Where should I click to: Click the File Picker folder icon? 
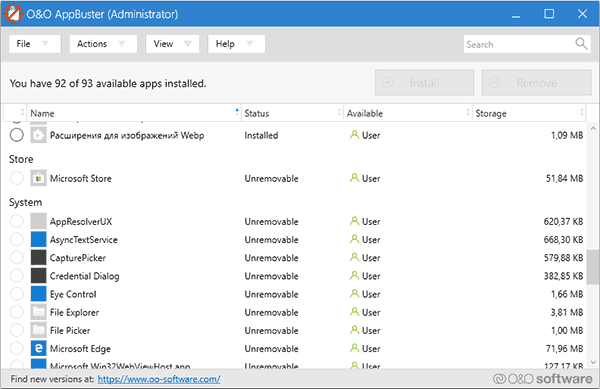point(38,330)
